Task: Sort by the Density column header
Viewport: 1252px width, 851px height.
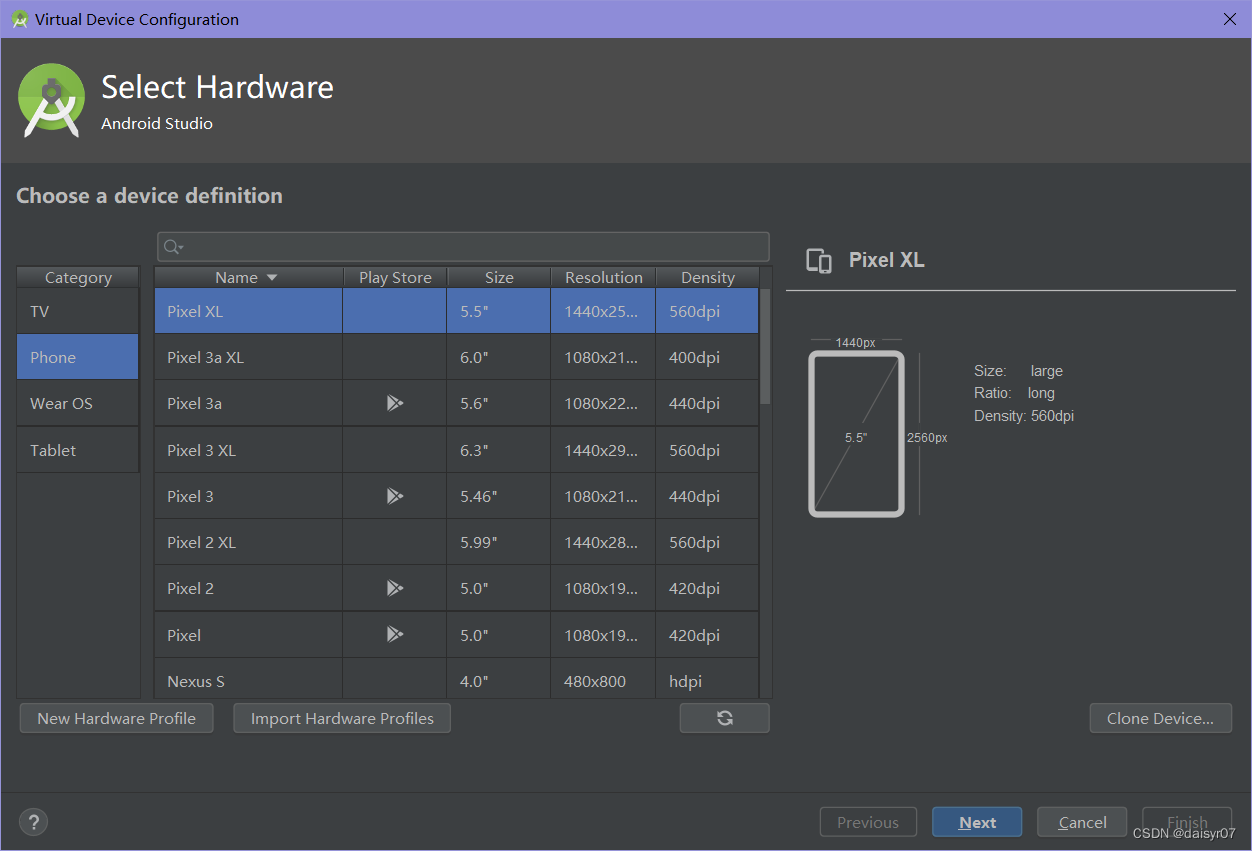Action: pyautogui.click(x=707, y=277)
